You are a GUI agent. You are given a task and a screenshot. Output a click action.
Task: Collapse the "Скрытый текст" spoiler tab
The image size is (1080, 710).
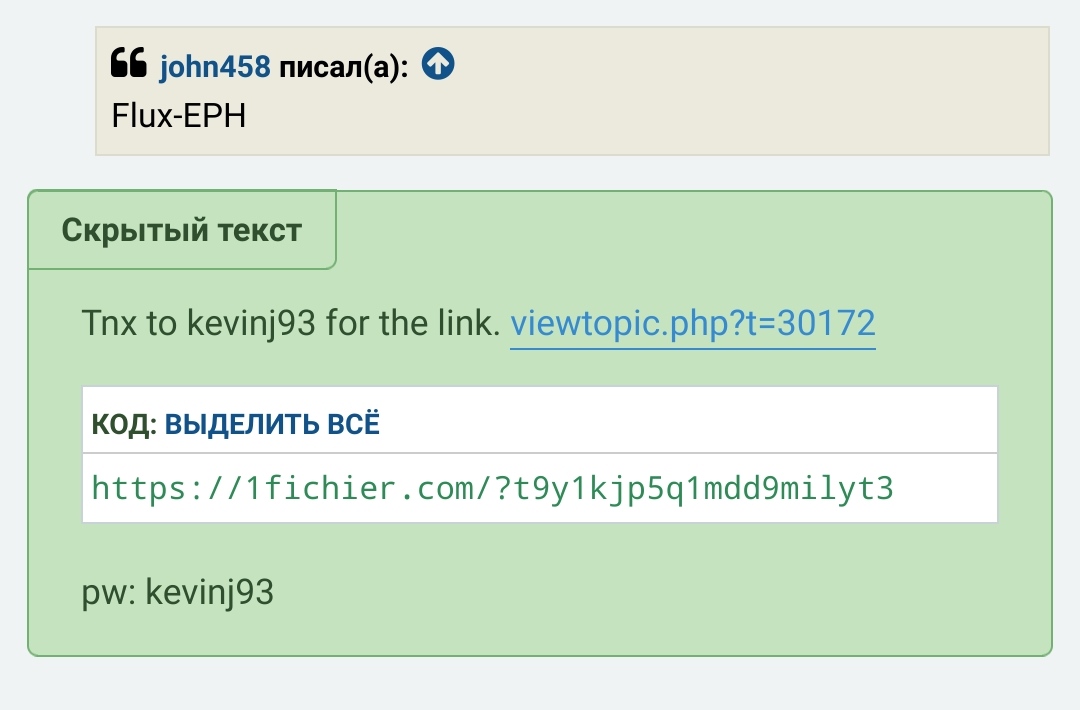182,231
